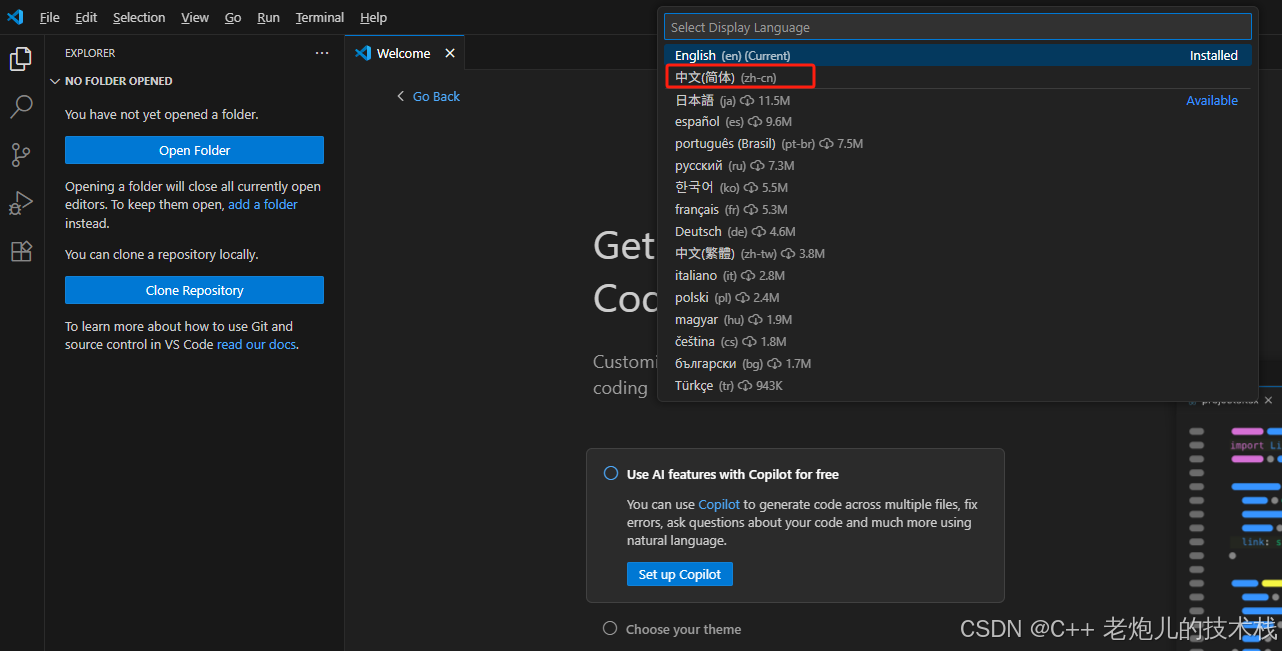Select the Choose your theme step radio
This screenshot has width=1282, height=651.
(610, 629)
